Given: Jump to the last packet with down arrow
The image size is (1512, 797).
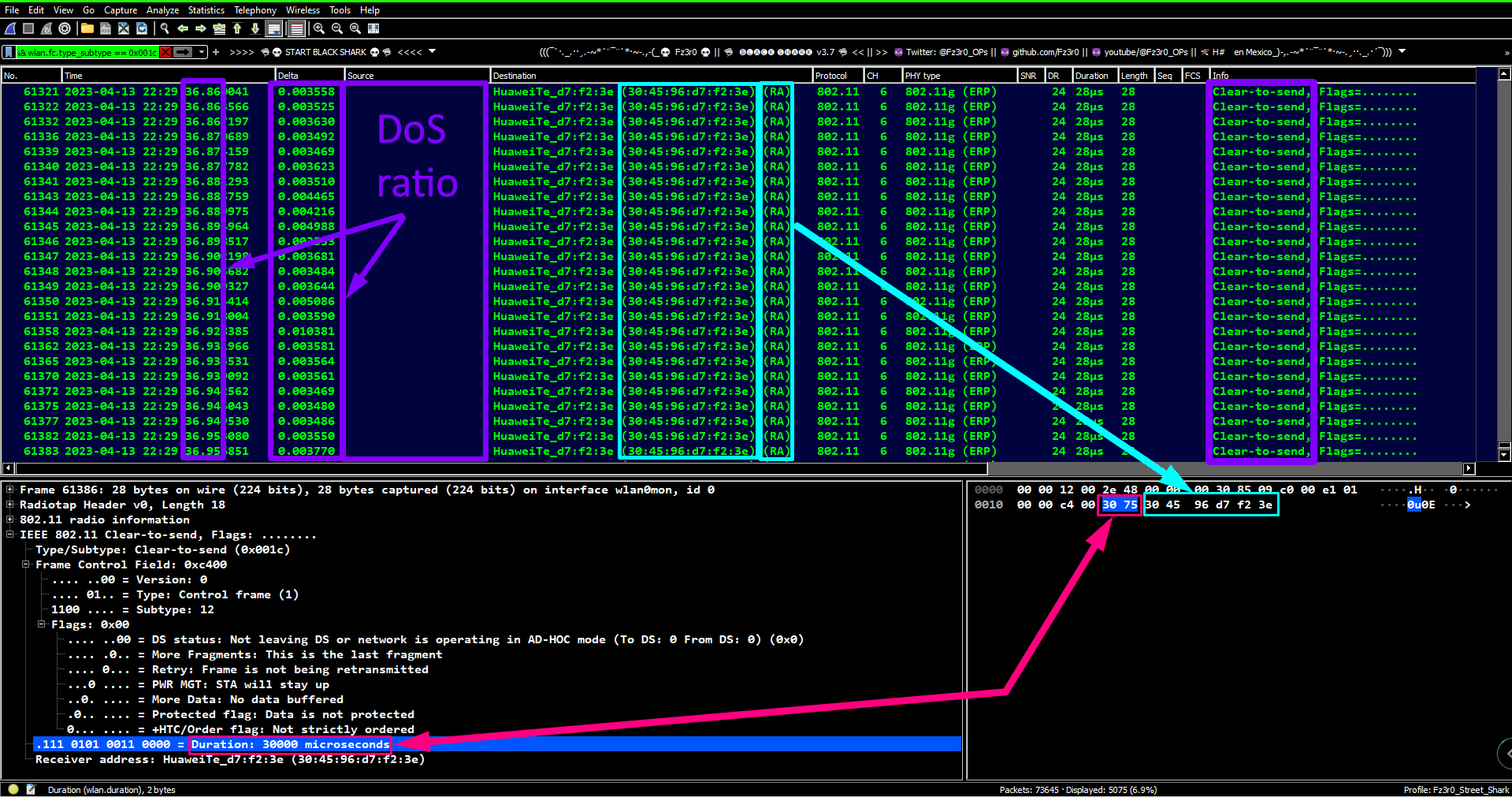Looking at the screenshot, I should [x=254, y=28].
